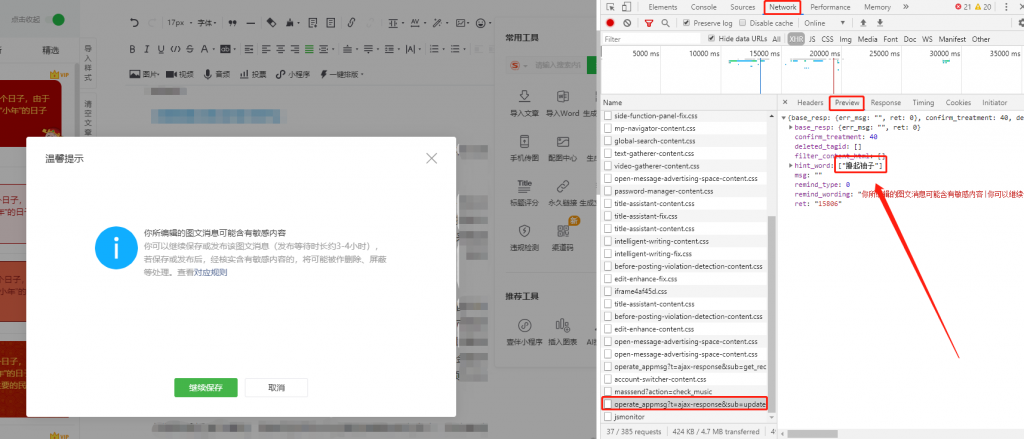Open the emoji smiley dropdown
This screenshot has height=439, width=1024.
coord(483,23)
